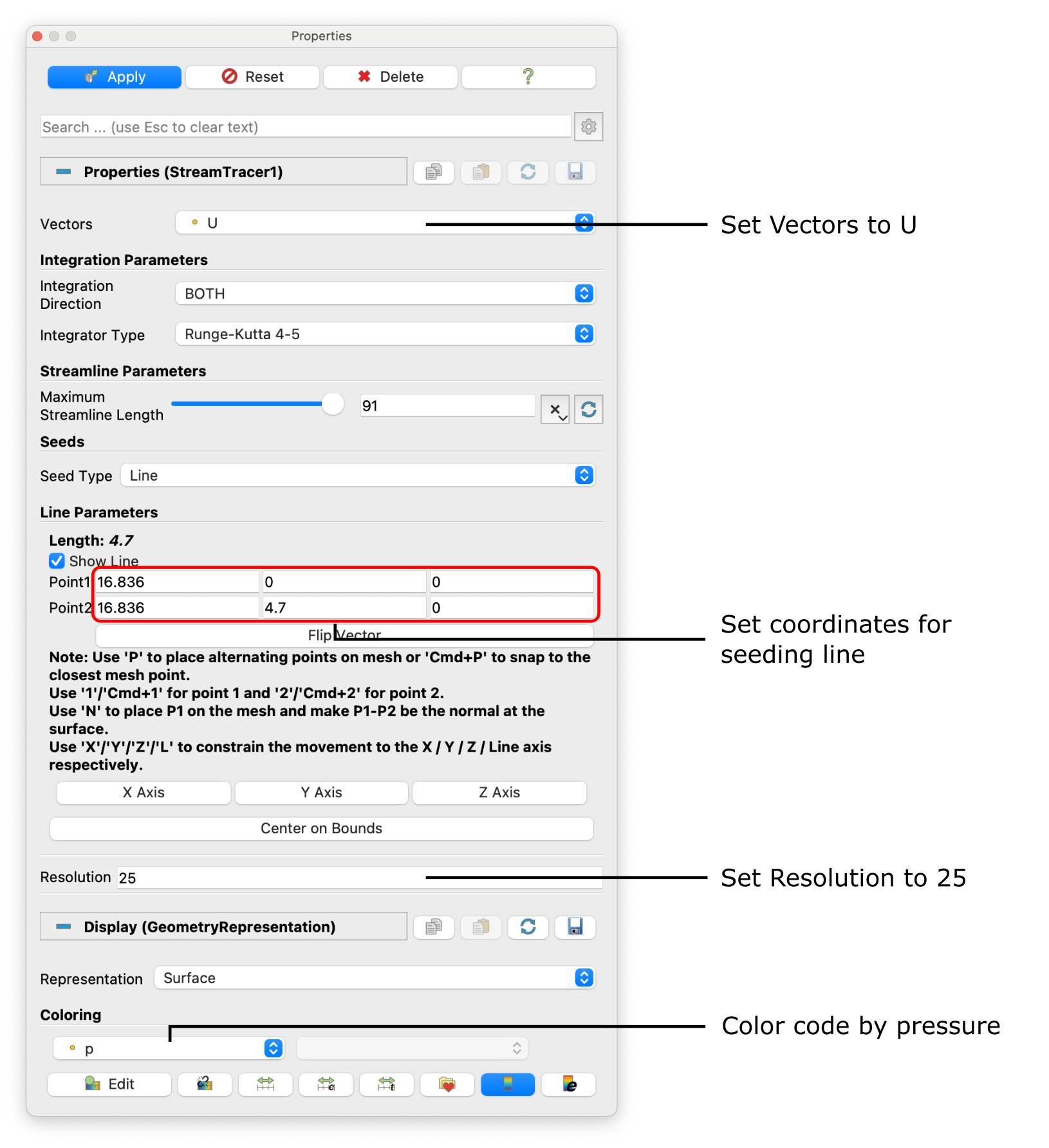Open the search options gear
Image resolution: width=1049 pixels, height=1148 pixels.
(588, 127)
